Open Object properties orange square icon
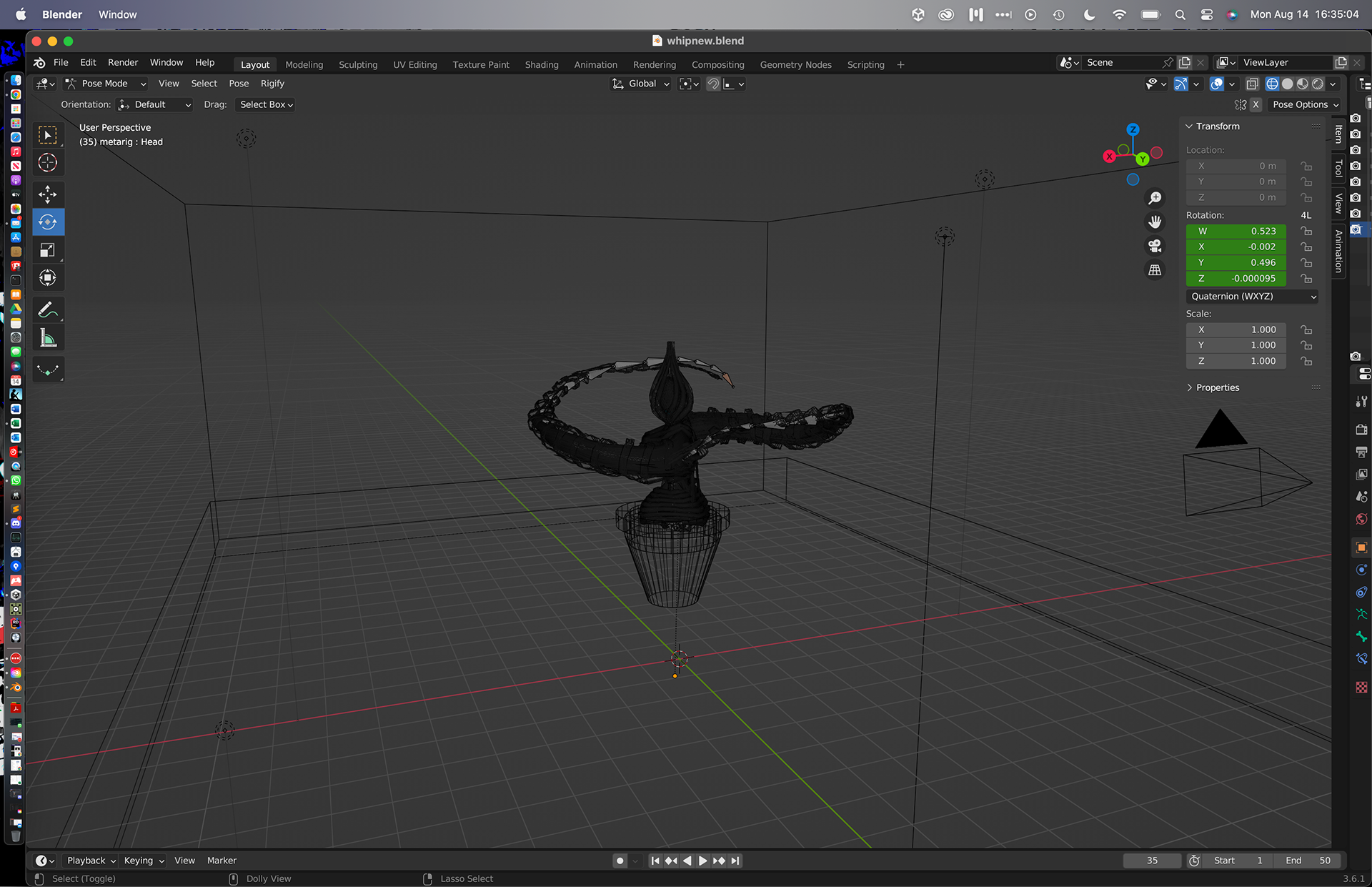 click(1361, 547)
